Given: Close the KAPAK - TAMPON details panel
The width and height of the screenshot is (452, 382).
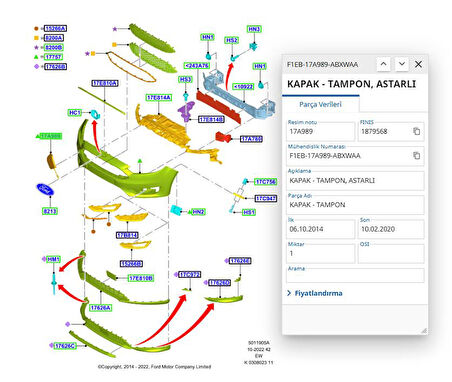Looking at the screenshot, I should point(418,64).
